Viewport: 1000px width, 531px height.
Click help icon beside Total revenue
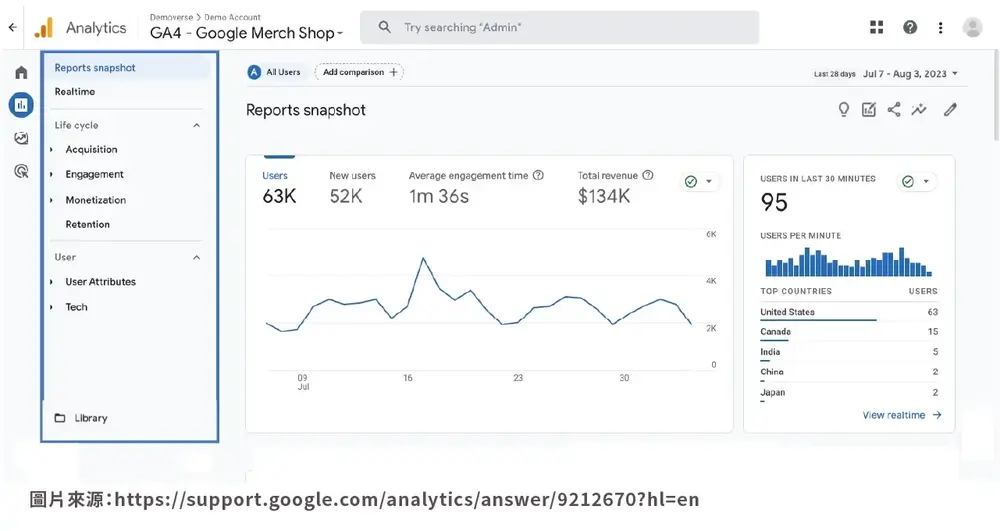[648, 175]
